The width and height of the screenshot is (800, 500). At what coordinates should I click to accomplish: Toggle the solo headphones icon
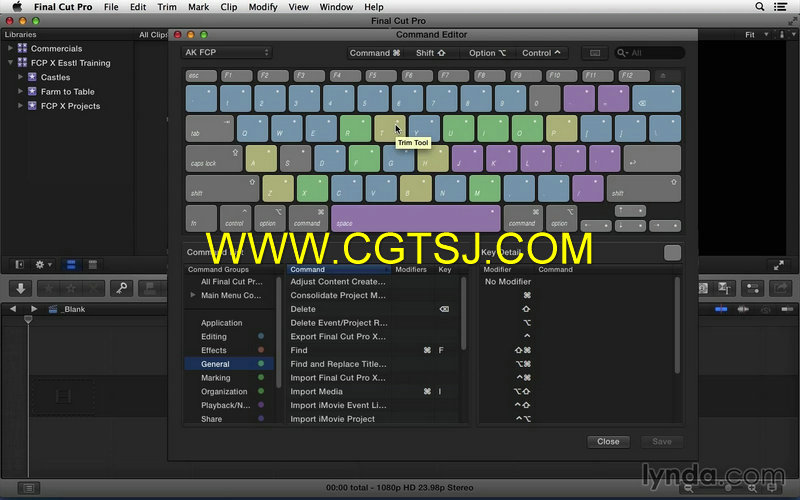[x=765, y=309]
